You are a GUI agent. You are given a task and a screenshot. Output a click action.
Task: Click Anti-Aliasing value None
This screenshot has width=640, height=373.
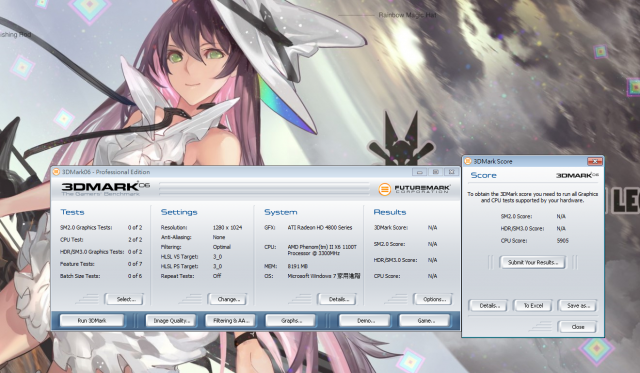point(219,237)
